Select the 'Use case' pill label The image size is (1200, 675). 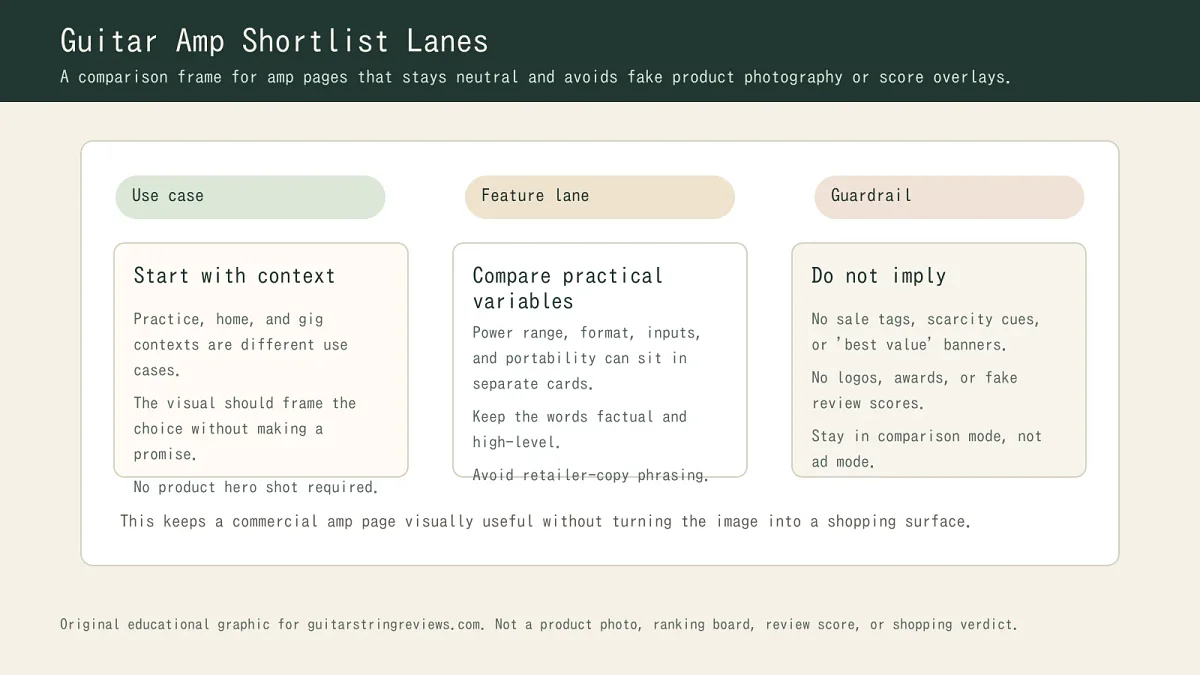168,196
